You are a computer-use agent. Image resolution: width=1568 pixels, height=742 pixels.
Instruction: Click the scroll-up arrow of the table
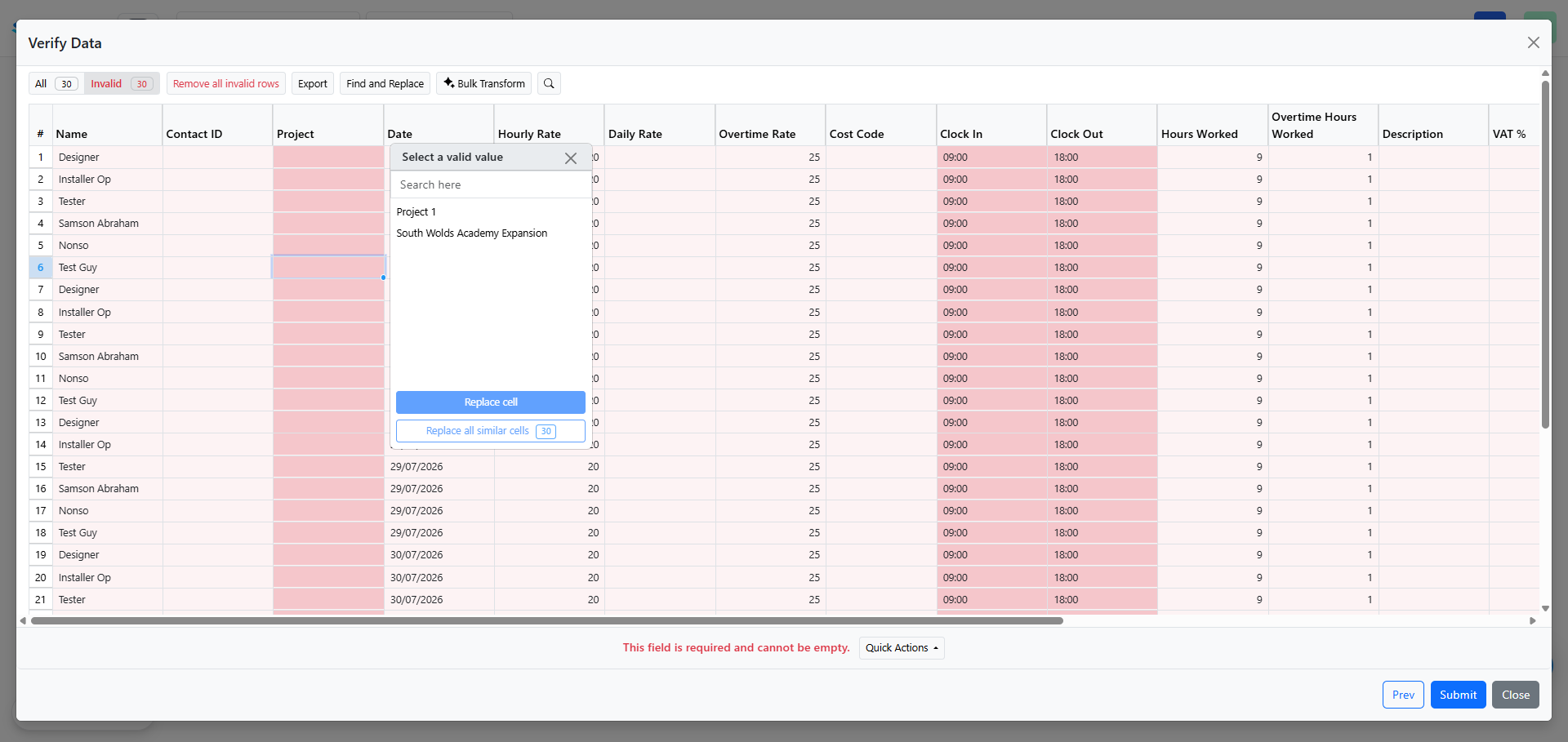click(1545, 73)
